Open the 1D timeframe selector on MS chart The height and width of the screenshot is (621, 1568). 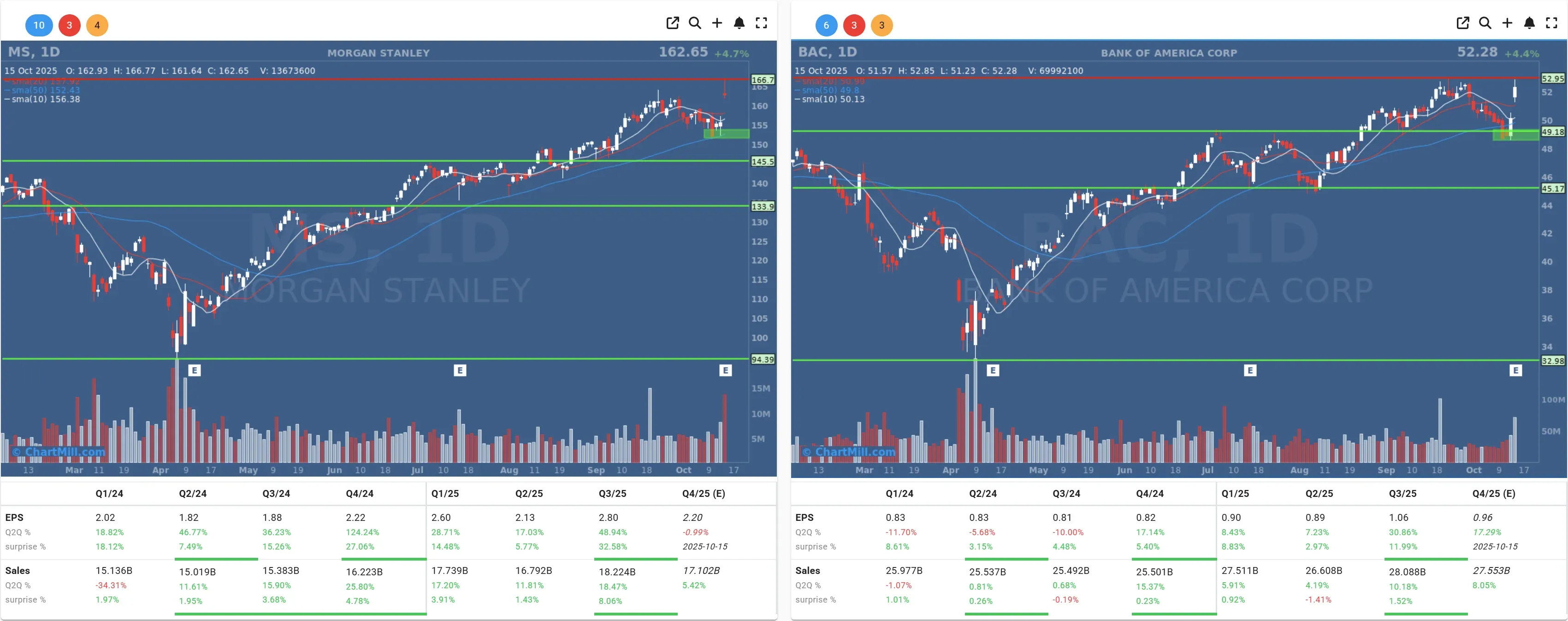click(x=50, y=53)
